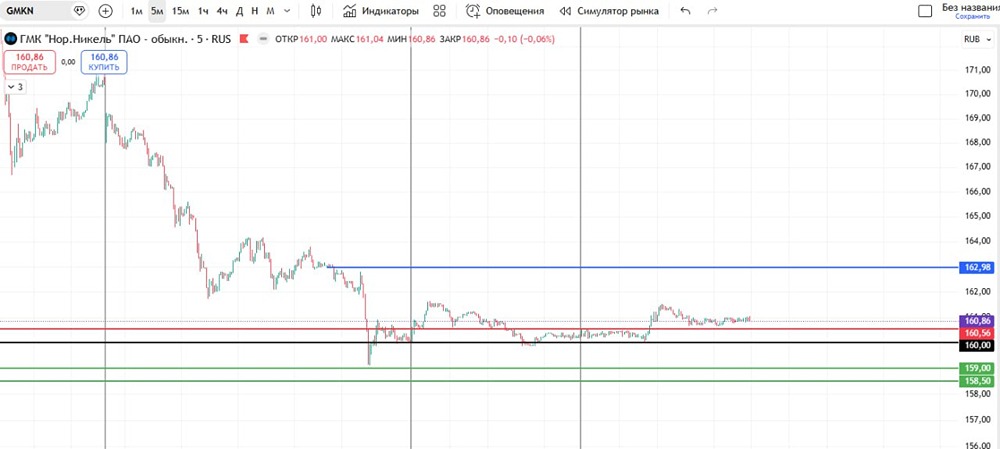Viewport: 1000px width, 449px height.
Task: Open the indicator templates grid icon
Action: coord(439,11)
